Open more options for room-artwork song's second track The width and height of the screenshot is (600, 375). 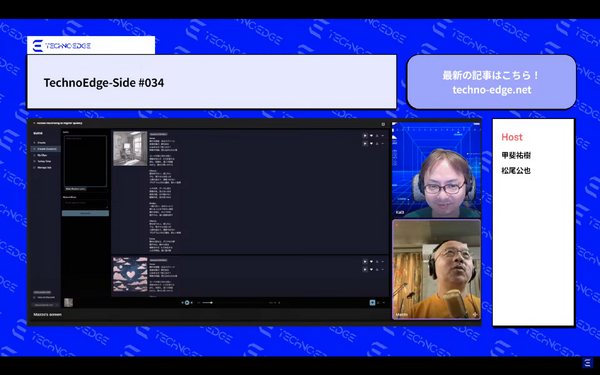pyautogui.click(x=383, y=143)
